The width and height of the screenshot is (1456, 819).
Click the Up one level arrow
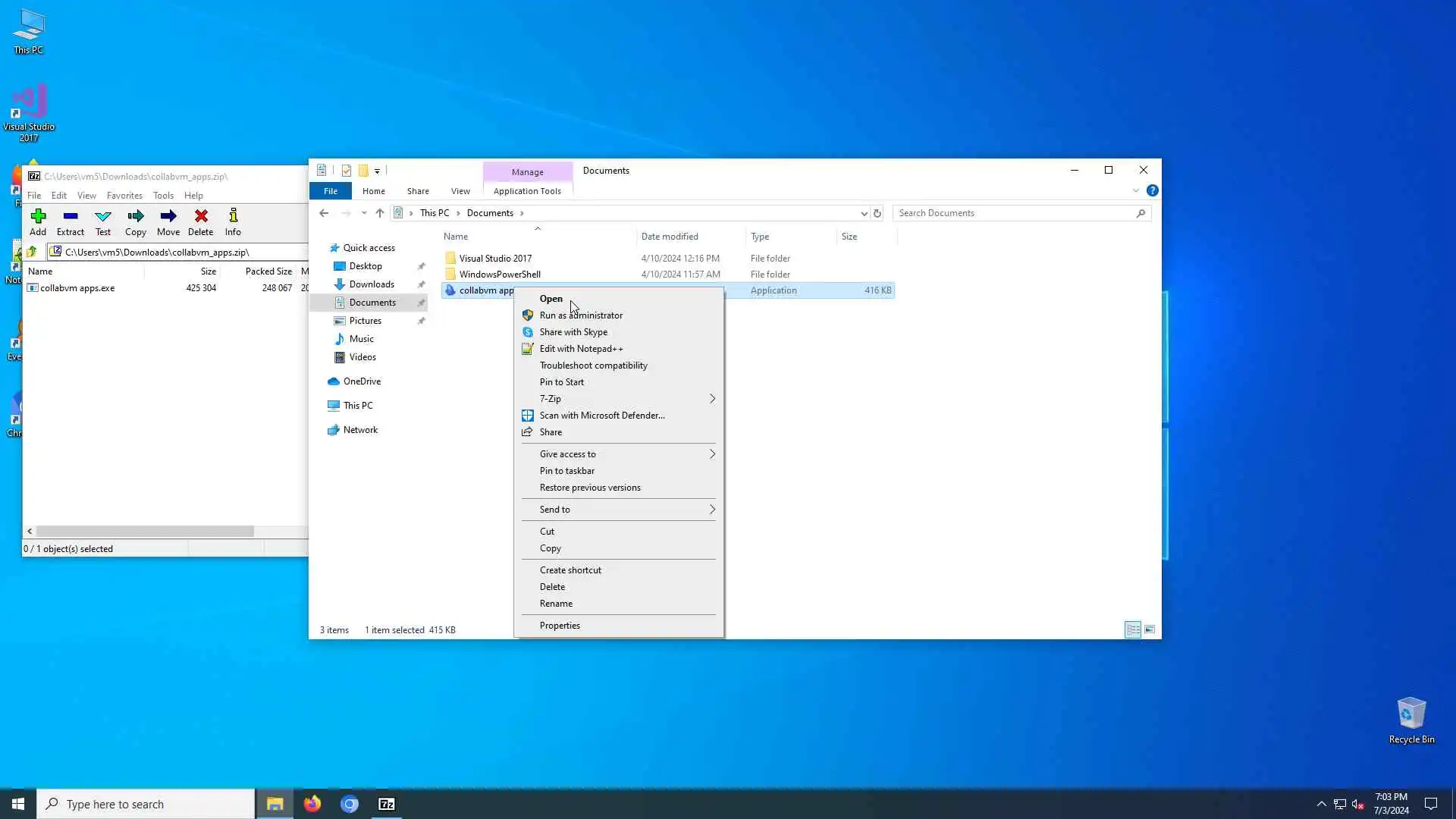380,213
